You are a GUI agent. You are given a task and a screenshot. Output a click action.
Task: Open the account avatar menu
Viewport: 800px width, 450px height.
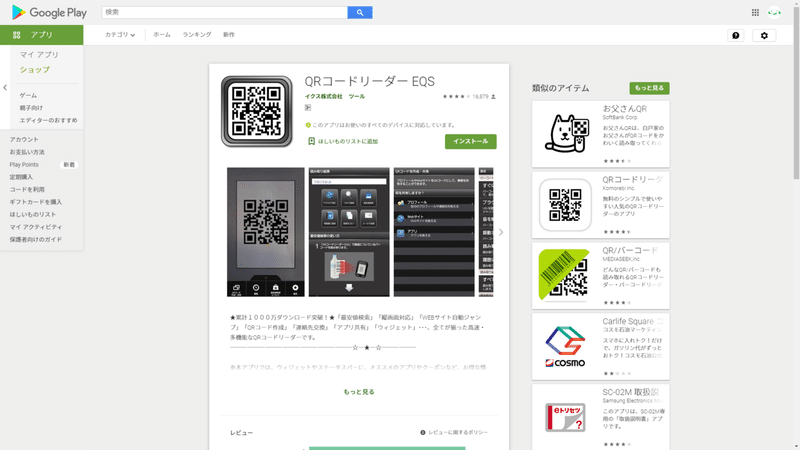click(x=774, y=12)
